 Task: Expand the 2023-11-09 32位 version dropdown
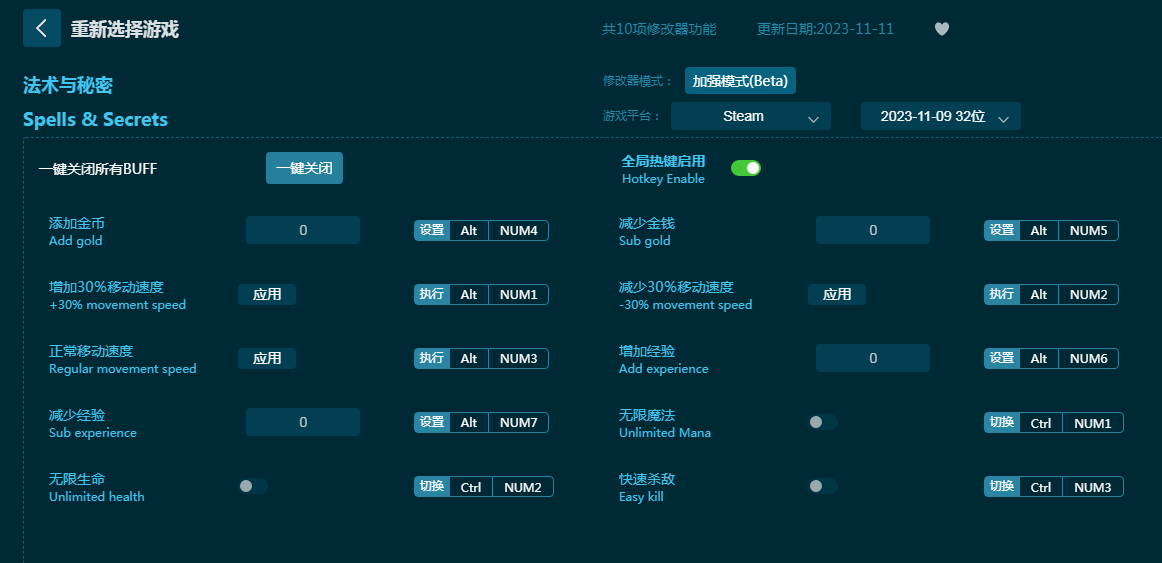click(940, 116)
